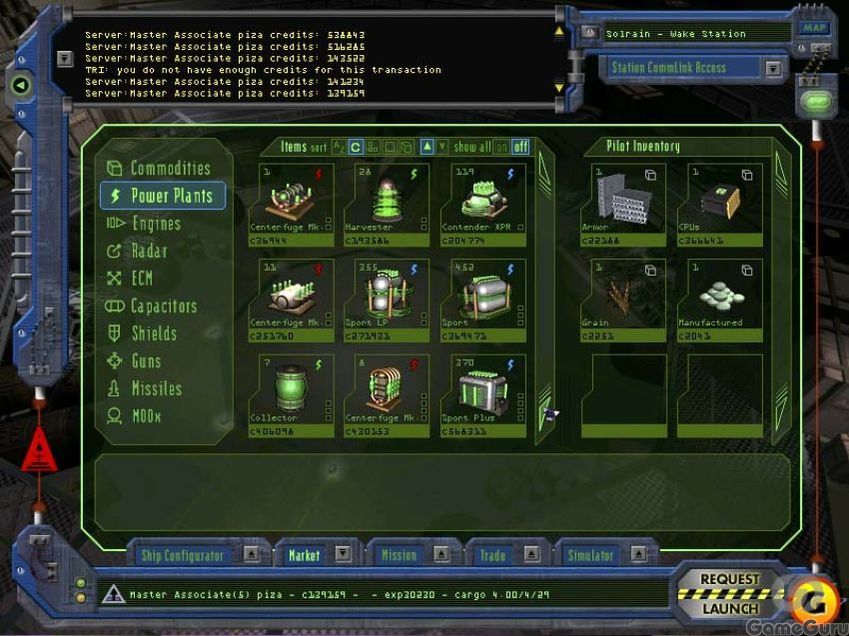Turn show all on
The image size is (849, 636).
(x=501, y=147)
